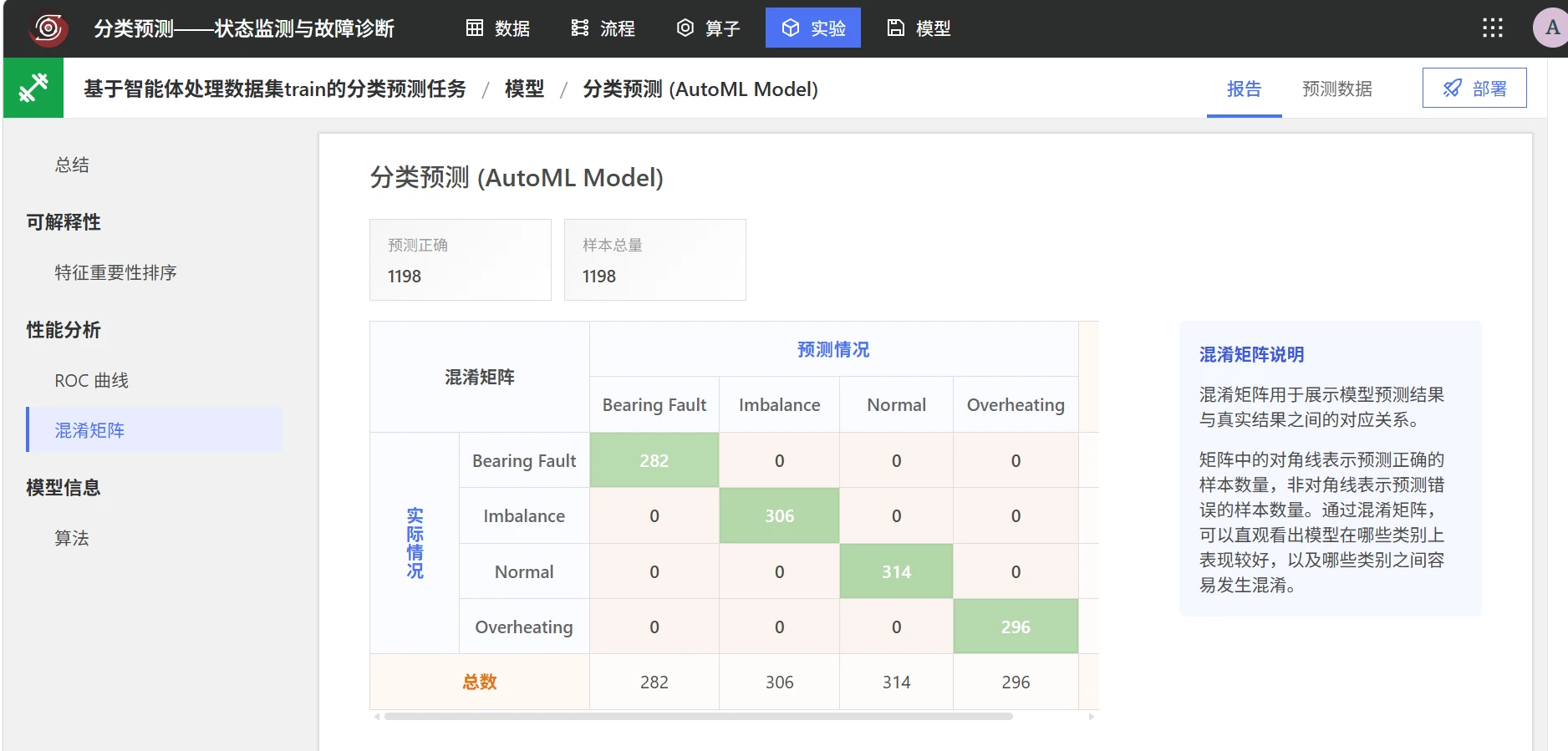Image resolution: width=1568 pixels, height=751 pixels.
Task: Switch to the 报告 tab
Action: [x=1244, y=89]
